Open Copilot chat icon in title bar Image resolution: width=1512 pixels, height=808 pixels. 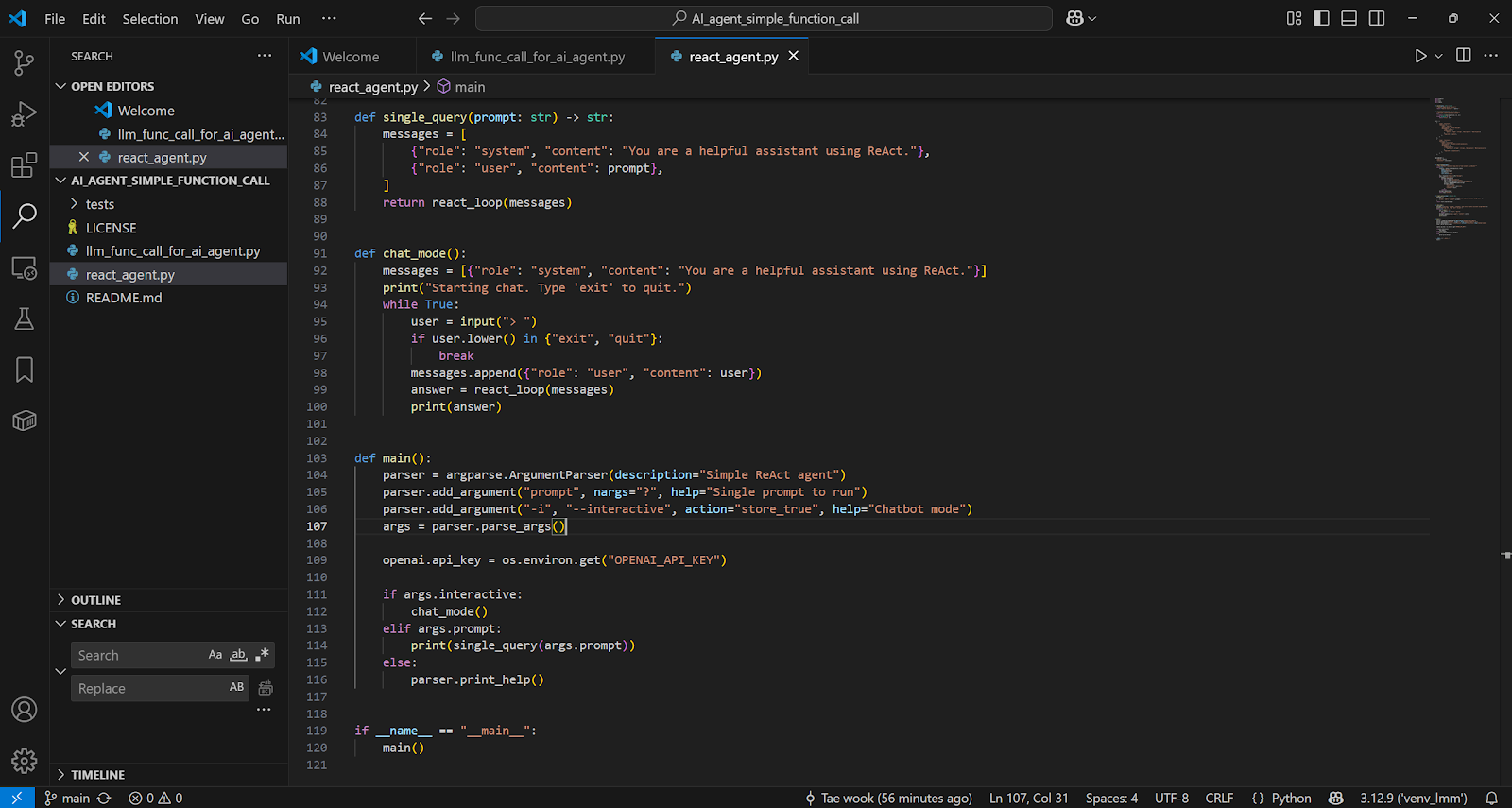click(x=1074, y=18)
